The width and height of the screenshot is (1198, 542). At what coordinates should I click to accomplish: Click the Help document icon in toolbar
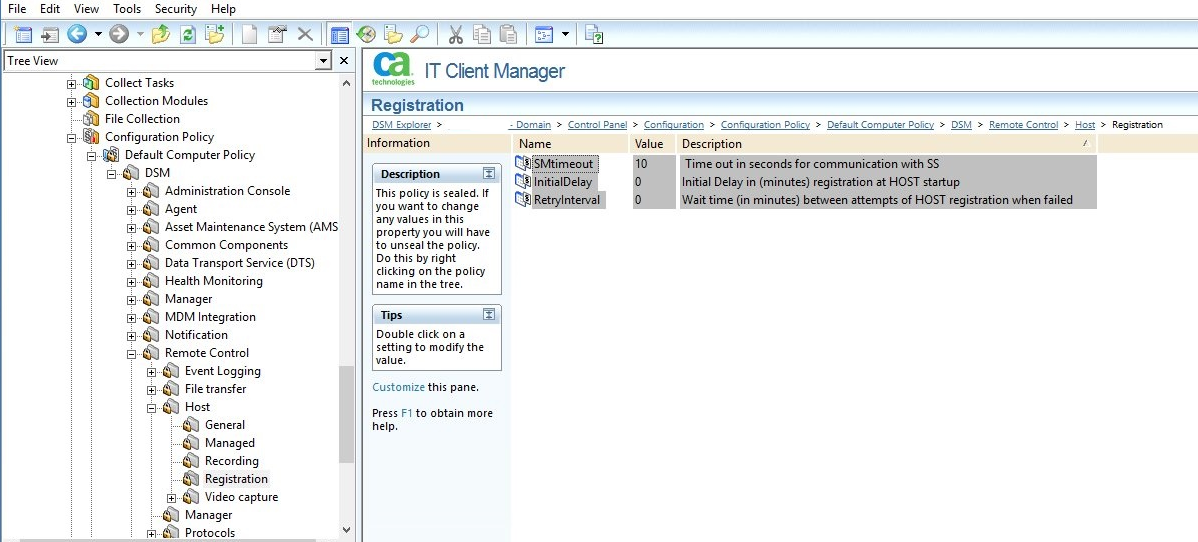[x=594, y=35]
